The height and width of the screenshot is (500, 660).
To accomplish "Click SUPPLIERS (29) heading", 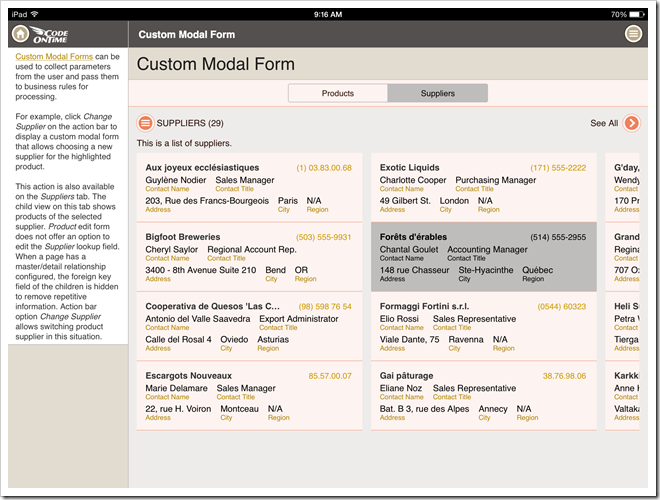I will (x=190, y=123).
